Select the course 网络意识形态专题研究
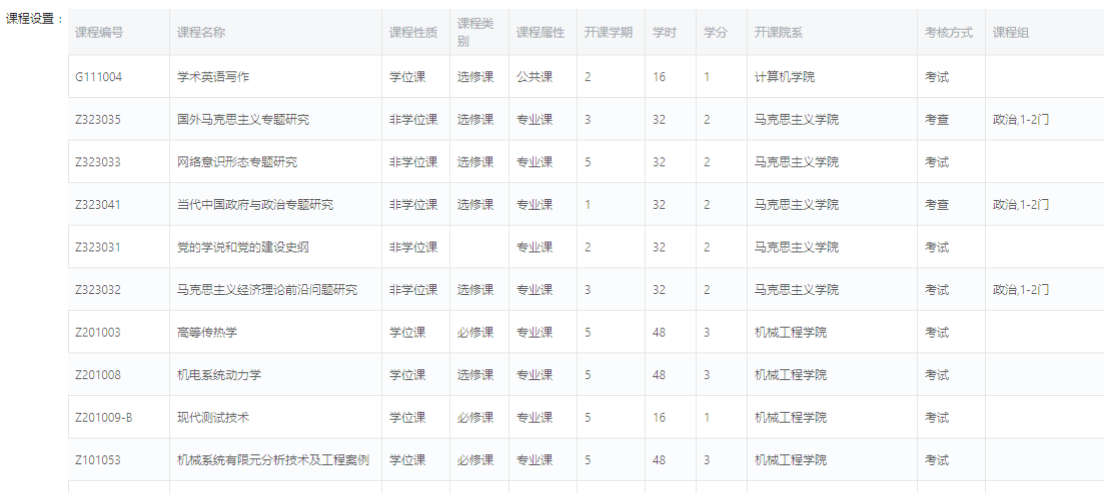Viewport: 1108px width, 494px height. click(237, 162)
